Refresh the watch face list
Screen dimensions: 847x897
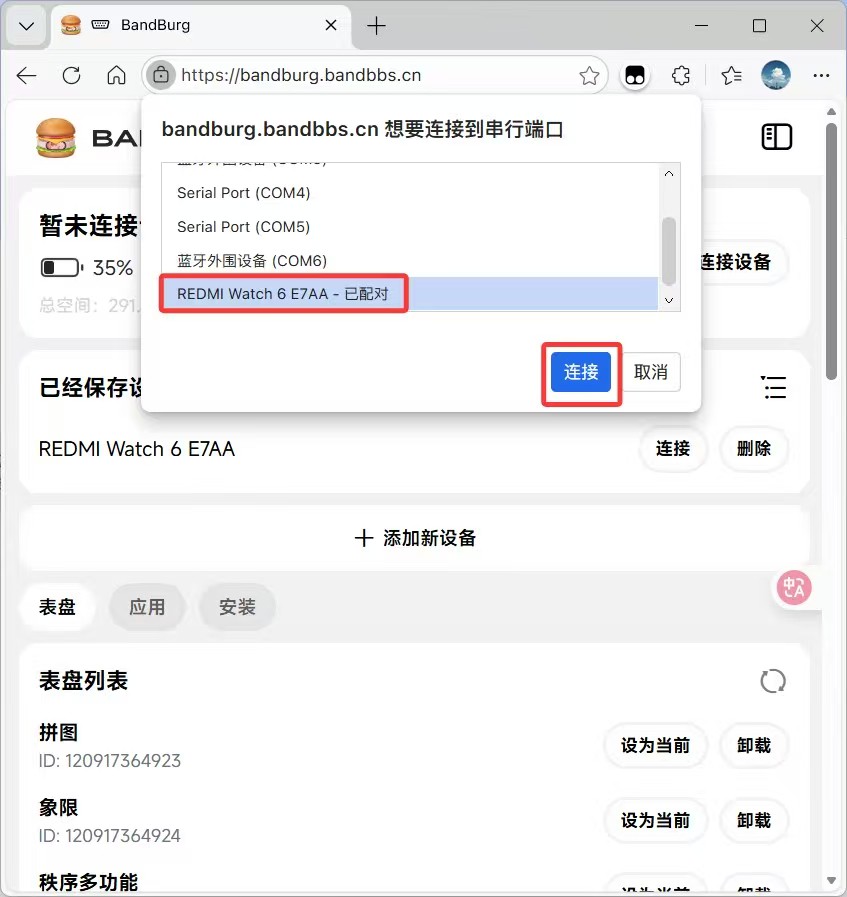(773, 681)
